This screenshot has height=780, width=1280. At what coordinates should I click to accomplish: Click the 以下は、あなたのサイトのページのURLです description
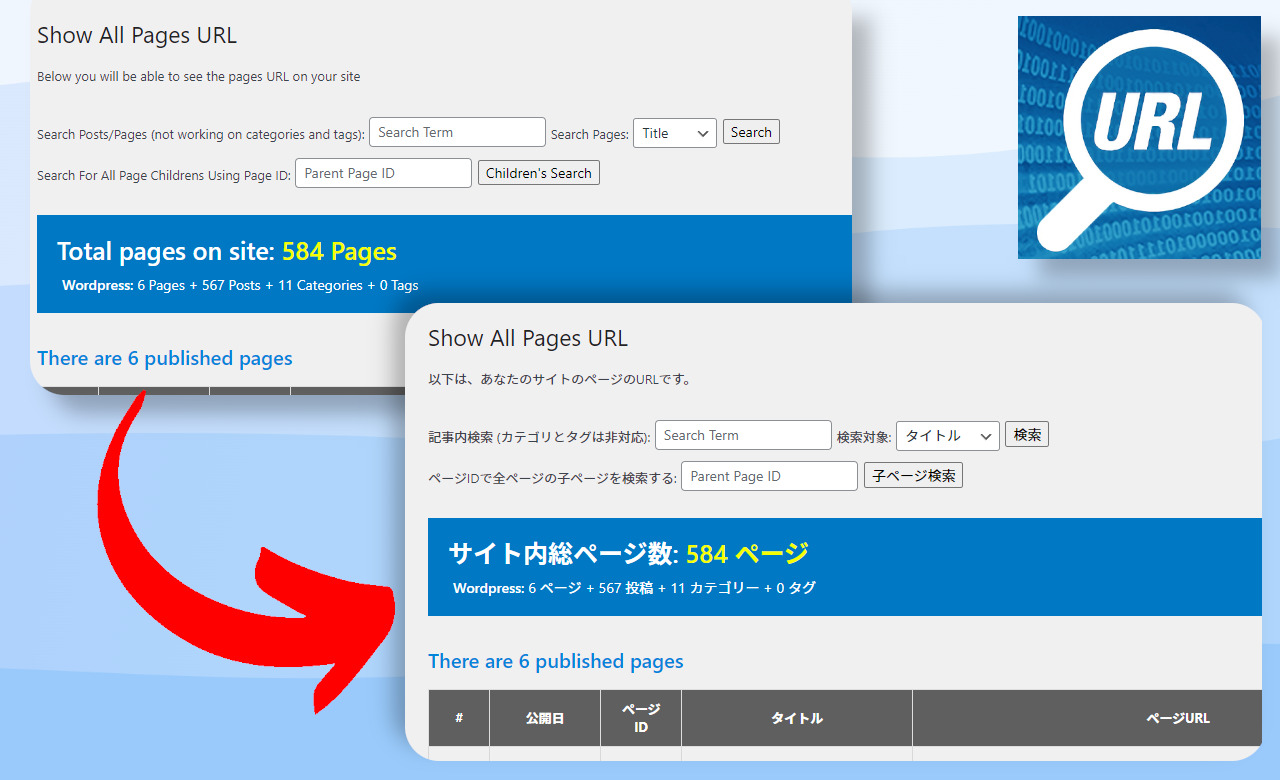click(x=560, y=379)
